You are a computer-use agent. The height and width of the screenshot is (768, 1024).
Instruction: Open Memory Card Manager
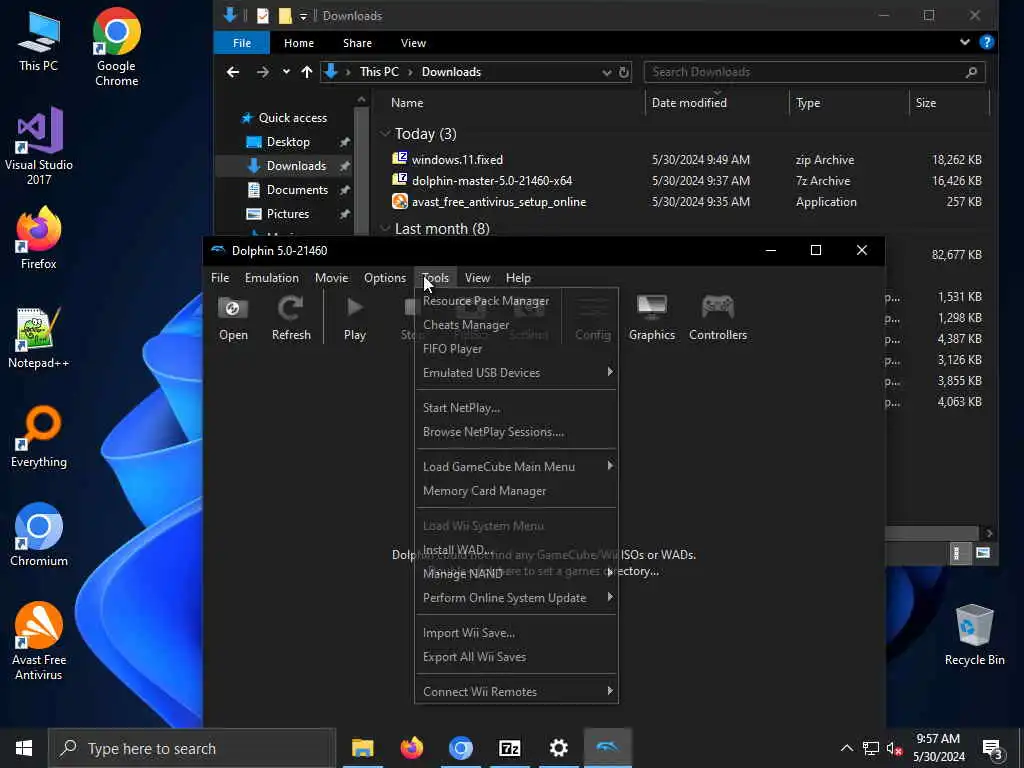pos(516,491)
